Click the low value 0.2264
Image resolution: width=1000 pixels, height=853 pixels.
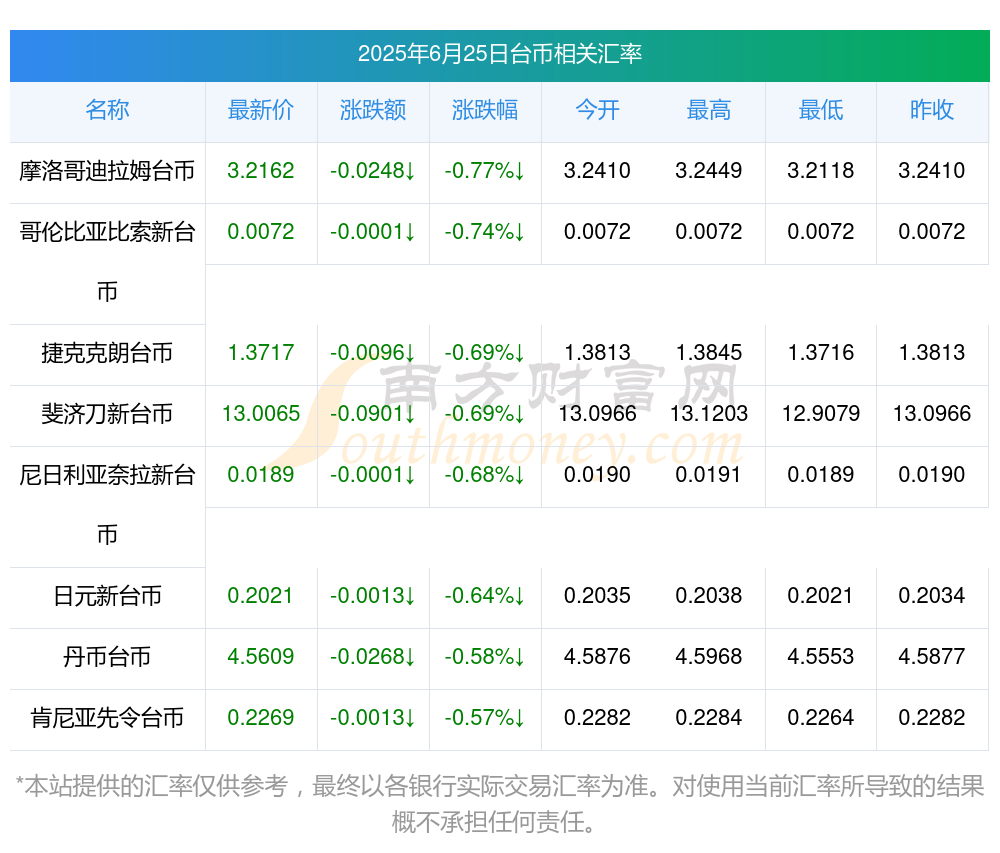(821, 718)
